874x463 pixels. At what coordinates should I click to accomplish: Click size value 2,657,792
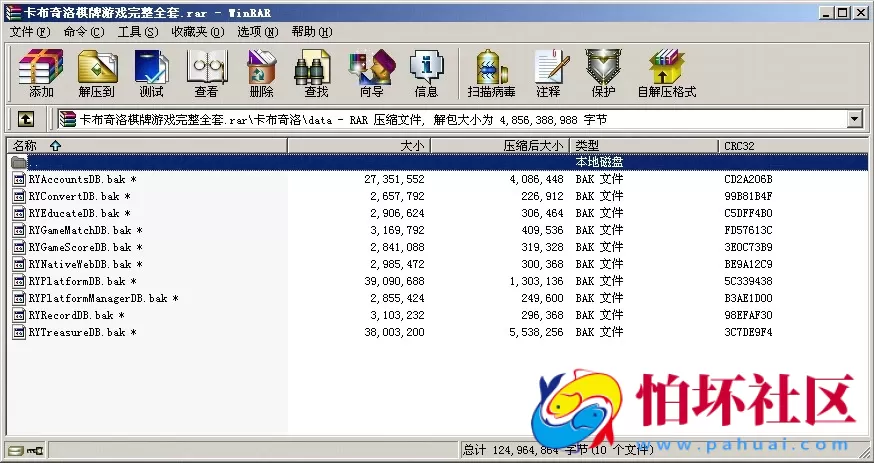click(397, 196)
